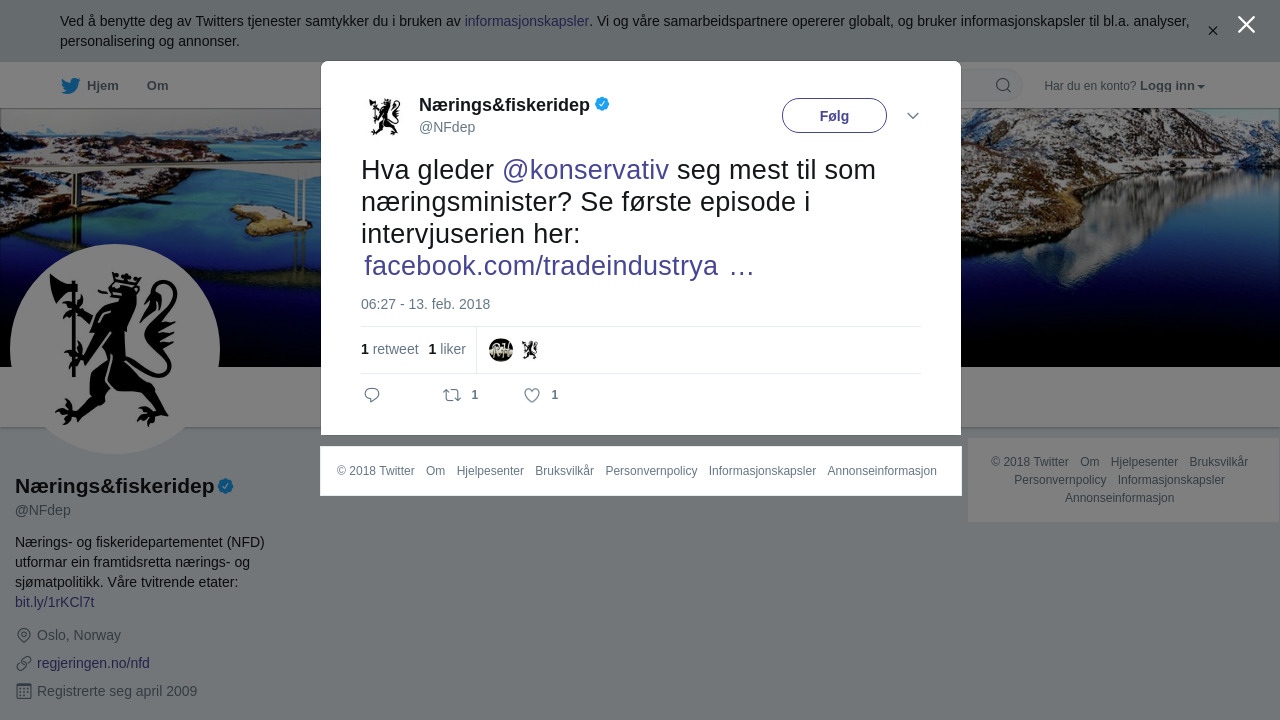
Task: View the first retweeter's avatar
Action: point(501,350)
